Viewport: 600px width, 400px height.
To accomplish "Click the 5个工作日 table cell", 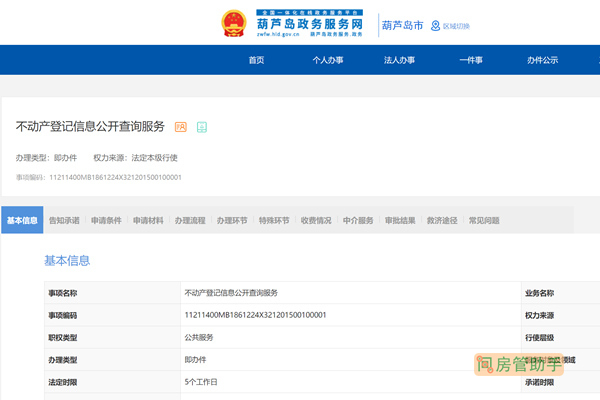I will click(201, 382).
